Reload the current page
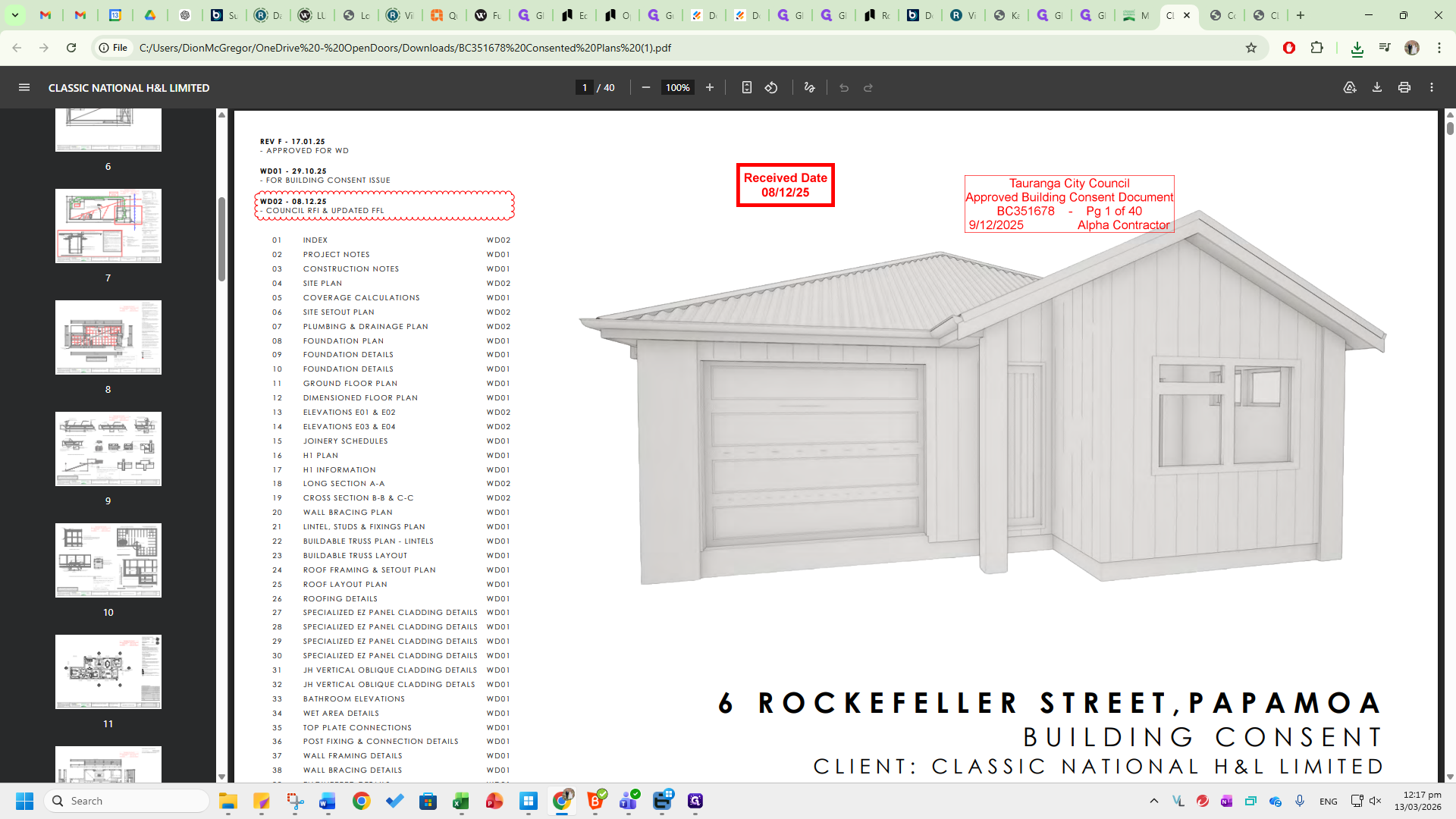Image resolution: width=1456 pixels, height=819 pixels. (71, 48)
